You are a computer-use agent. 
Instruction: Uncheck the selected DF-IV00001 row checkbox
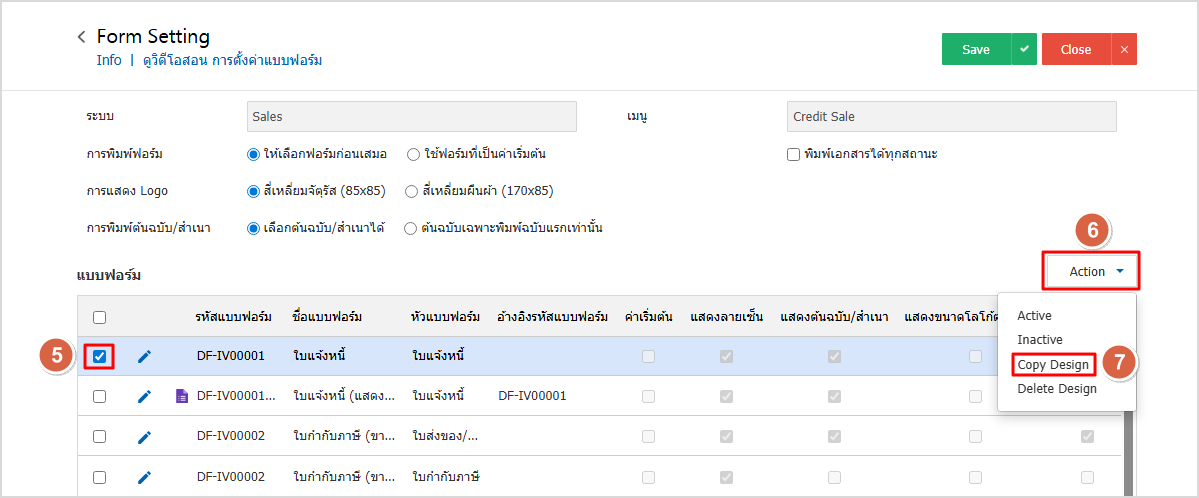[x=100, y=356]
